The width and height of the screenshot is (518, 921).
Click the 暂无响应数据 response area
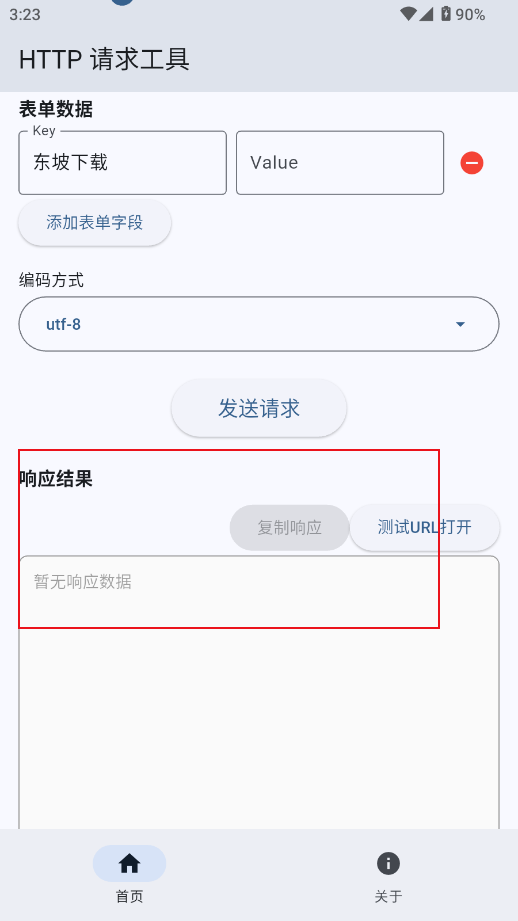(259, 693)
